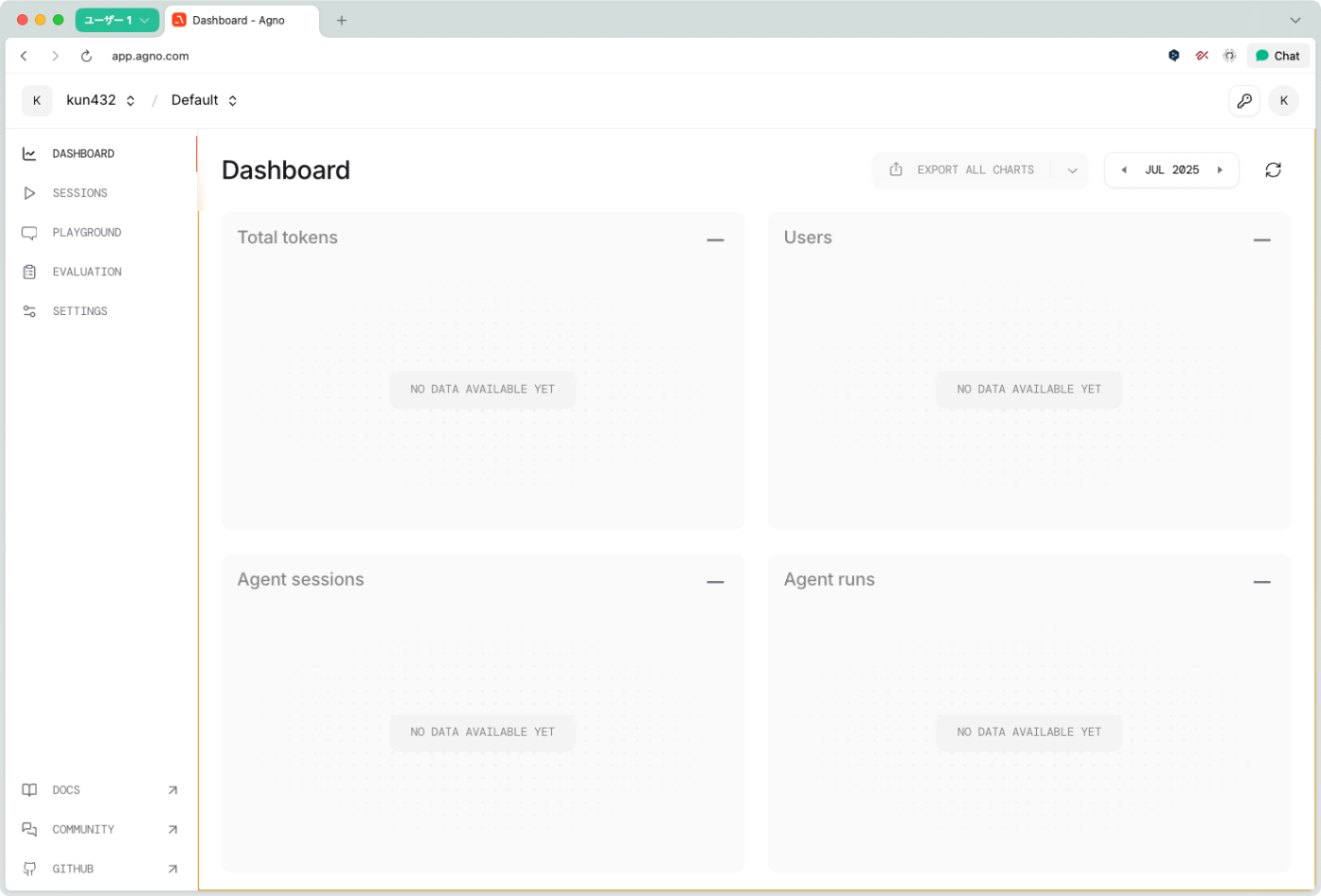Viewport: 1321px width, 896px height.
Task: Go to the previous month
Action: click(1124, 170)
